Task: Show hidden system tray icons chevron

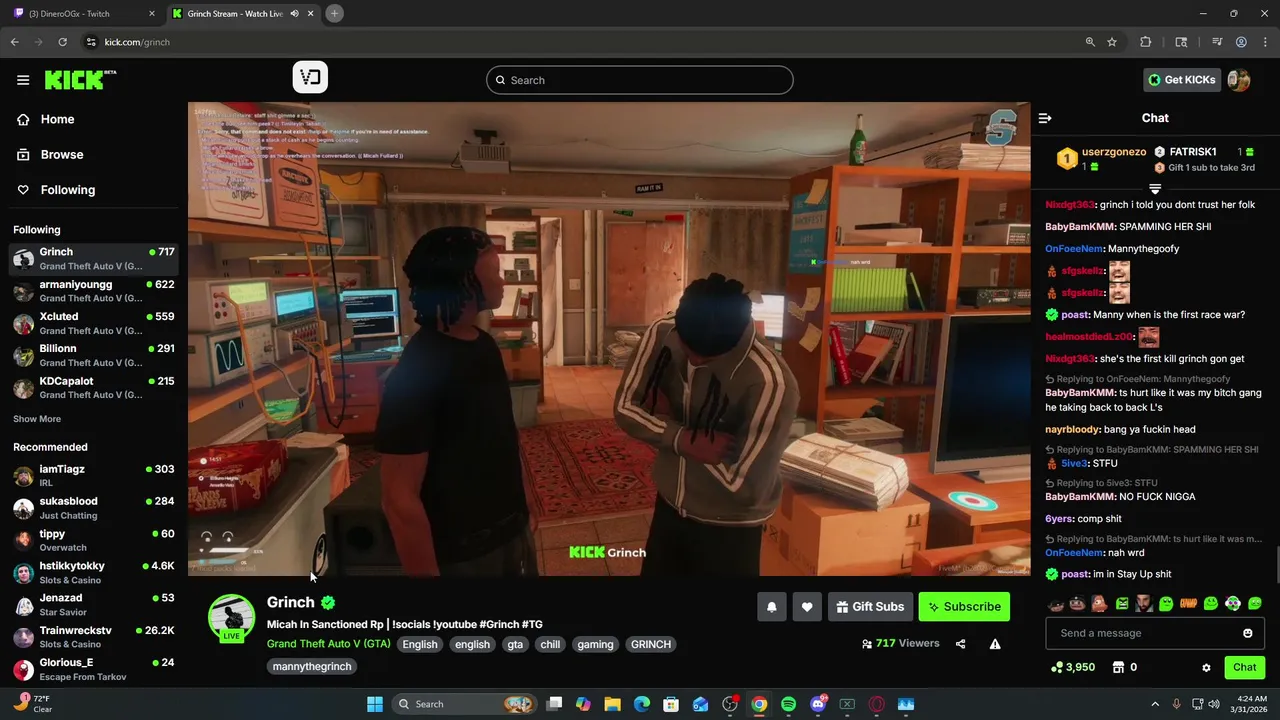Action: pos(1155,704)
